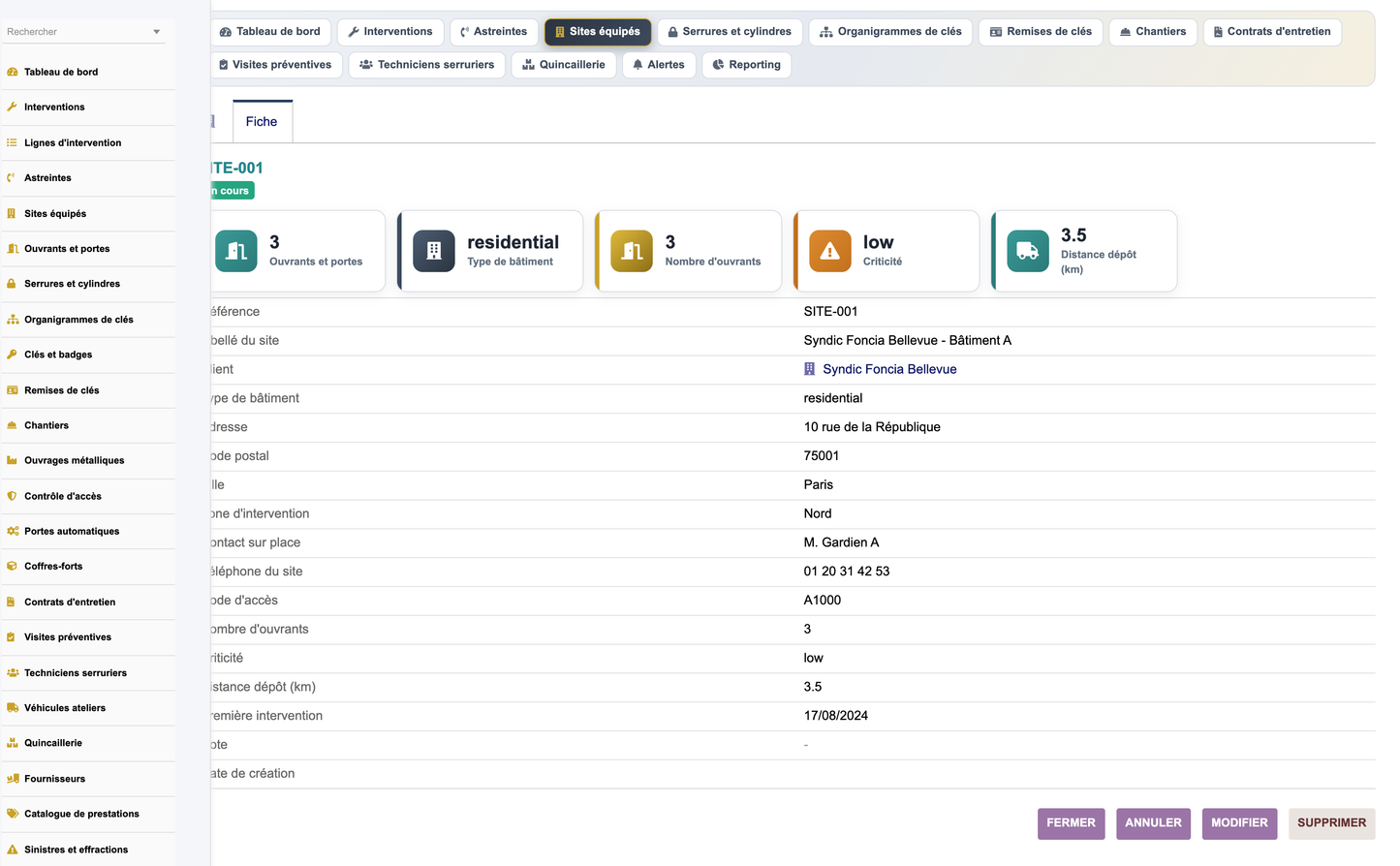The width and height of the screenshot is (1400, 866).
Task: Click Quincaillerie boxes icon in sidebar
Action: 13,743
